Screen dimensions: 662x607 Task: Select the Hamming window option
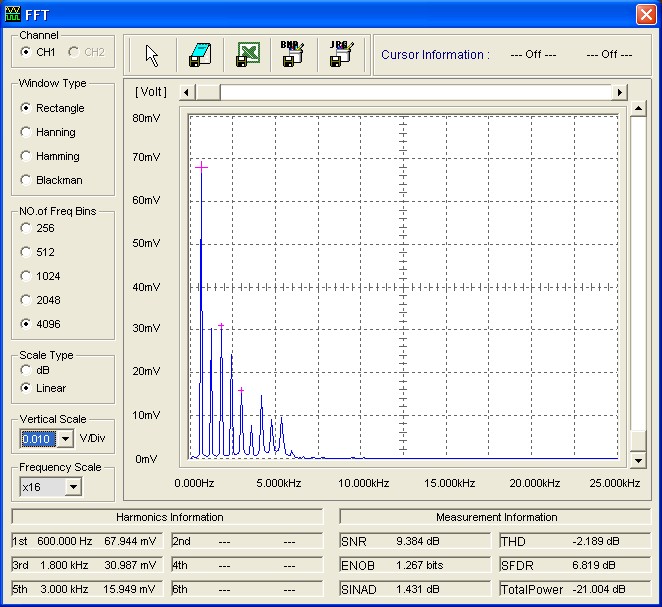coord(26,156)
